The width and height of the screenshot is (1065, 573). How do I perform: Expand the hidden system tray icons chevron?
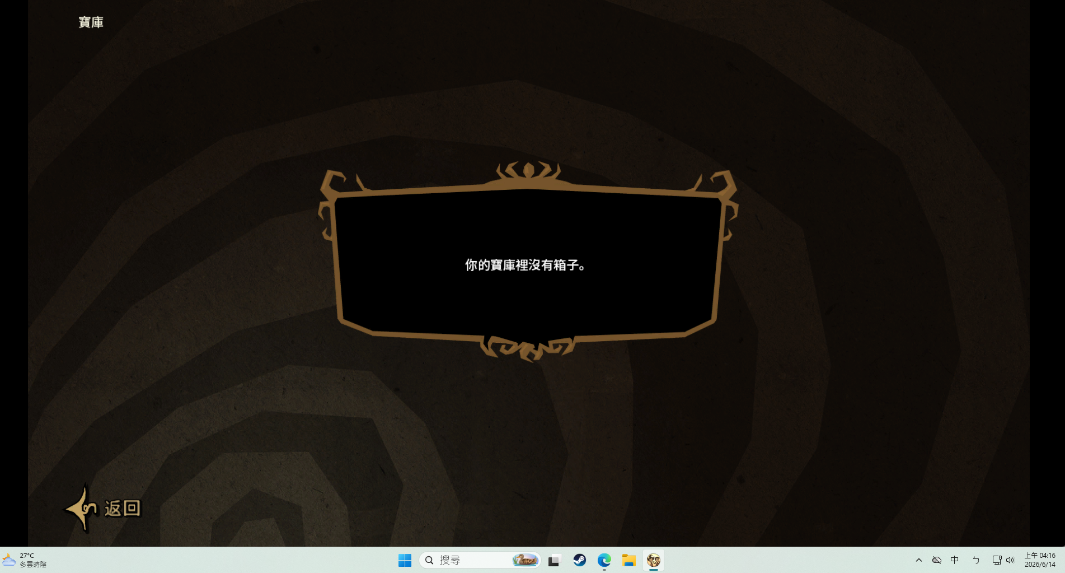click(x=919, y=560)
